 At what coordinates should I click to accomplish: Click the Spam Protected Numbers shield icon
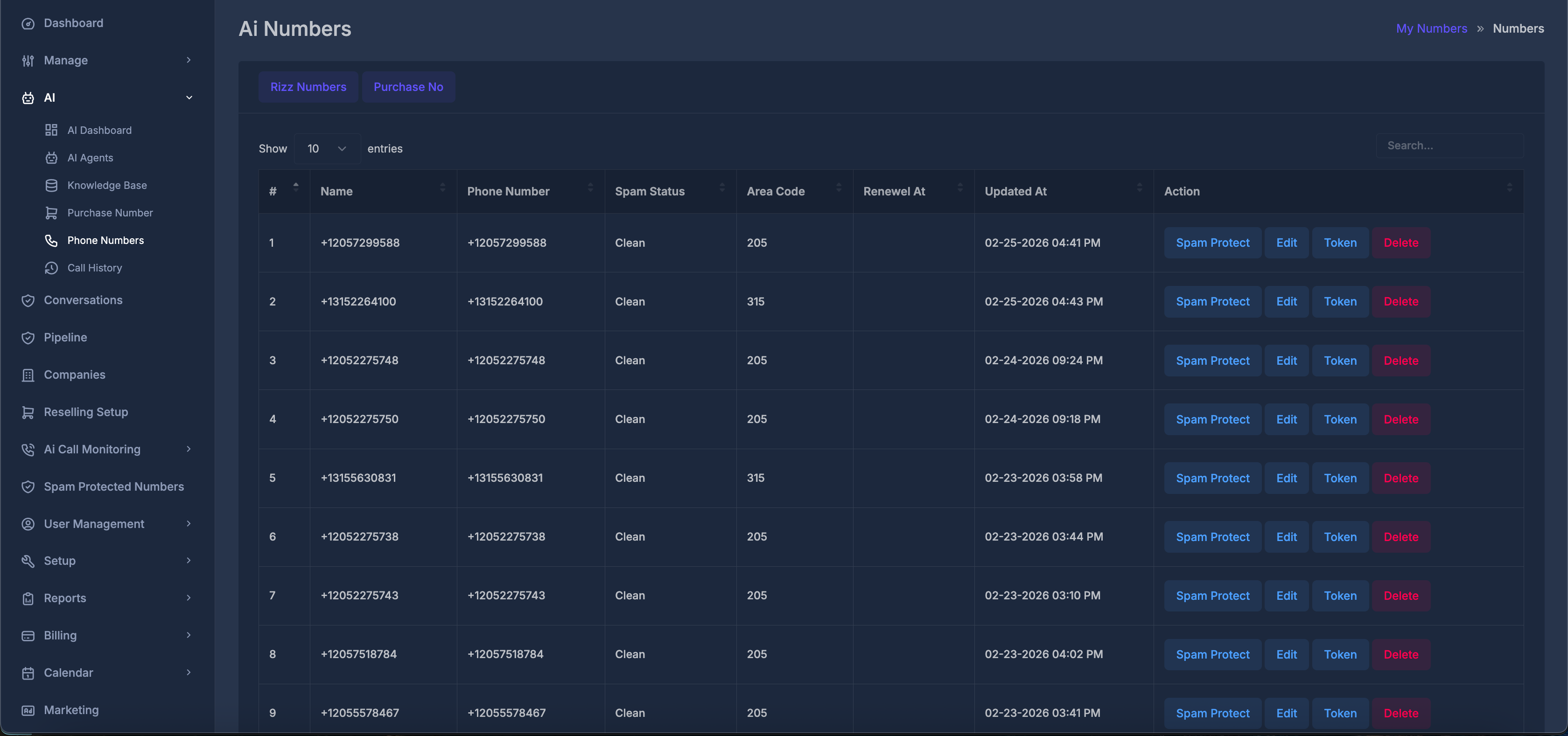coord(28,486)
